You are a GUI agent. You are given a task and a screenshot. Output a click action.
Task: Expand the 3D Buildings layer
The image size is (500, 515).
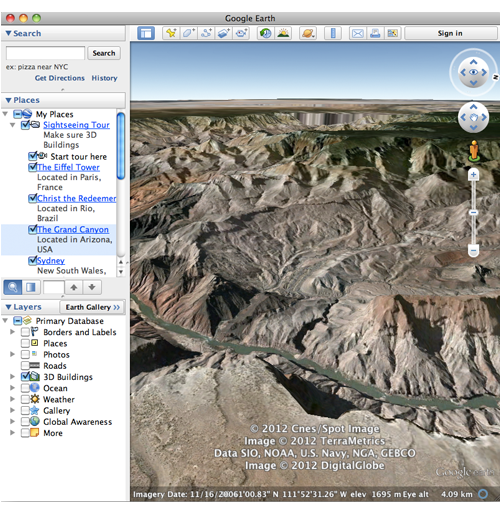(x=13, y=377)
